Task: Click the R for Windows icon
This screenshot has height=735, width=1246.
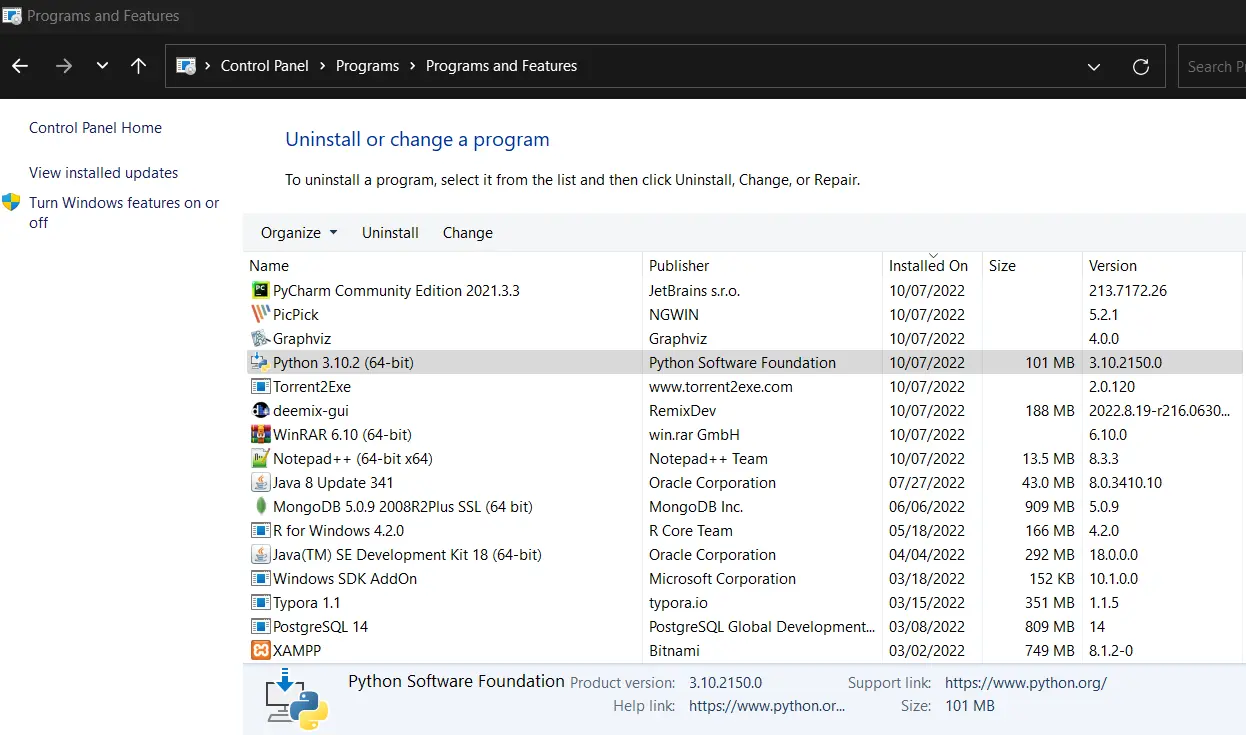Action: tap(260, 531)
